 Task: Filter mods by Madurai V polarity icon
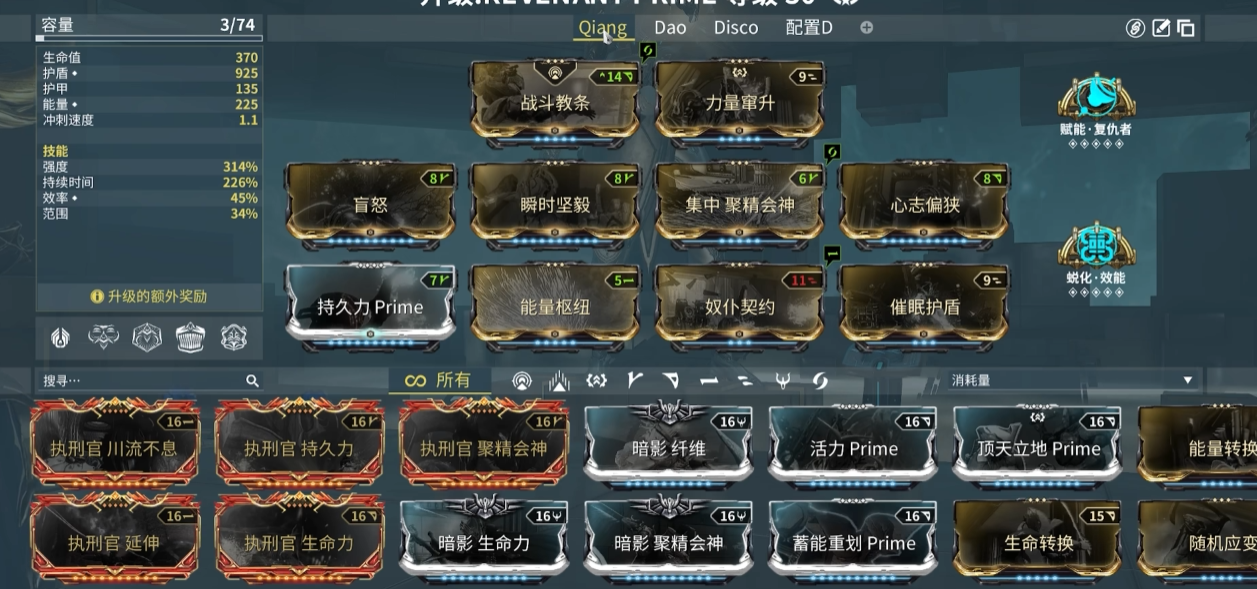click(x=634, y=381)
